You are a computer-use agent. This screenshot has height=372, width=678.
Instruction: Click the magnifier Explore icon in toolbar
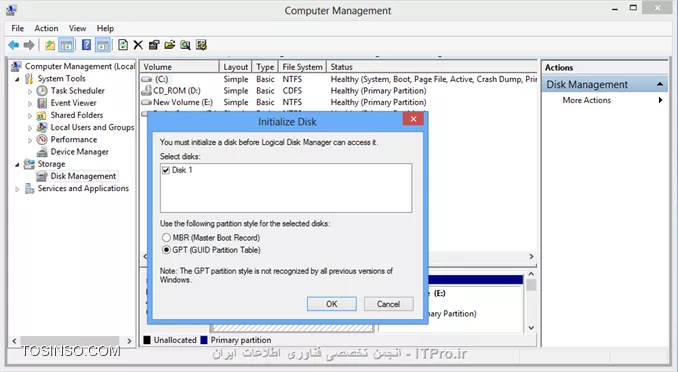point(185,45)
